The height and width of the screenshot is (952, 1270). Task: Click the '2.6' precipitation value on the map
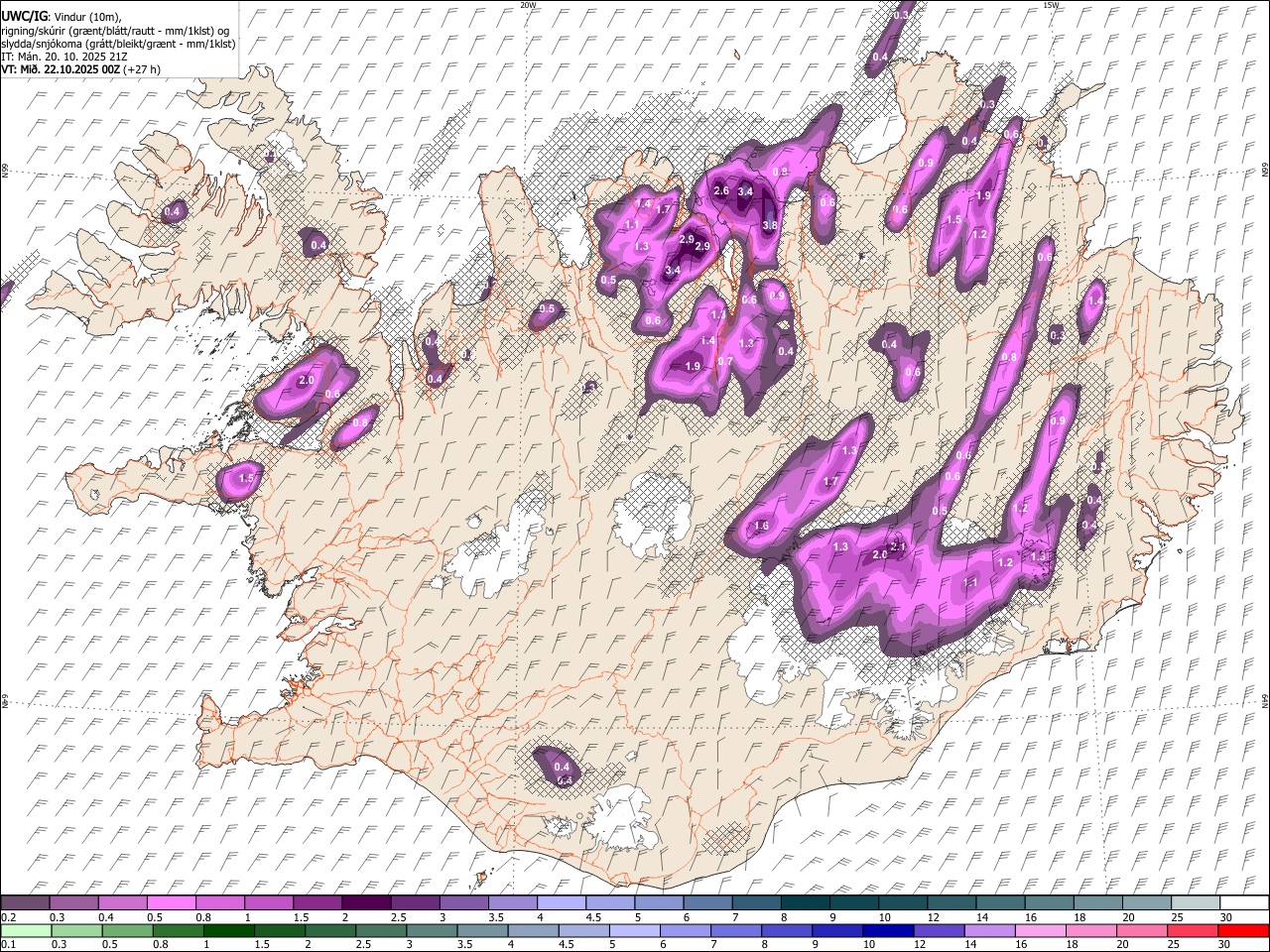721,190
